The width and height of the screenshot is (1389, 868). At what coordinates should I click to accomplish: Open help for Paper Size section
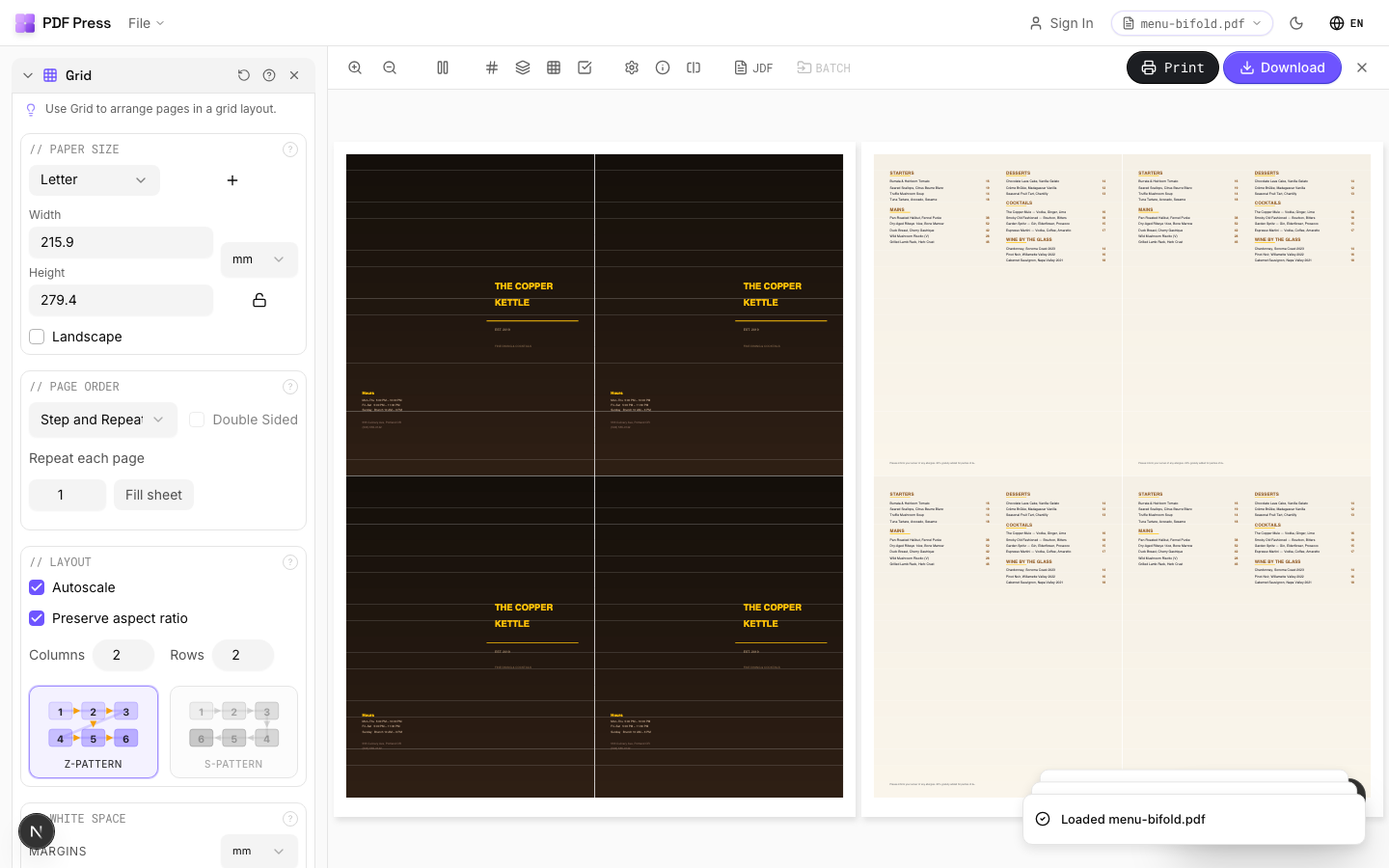[x=290, y=149]
